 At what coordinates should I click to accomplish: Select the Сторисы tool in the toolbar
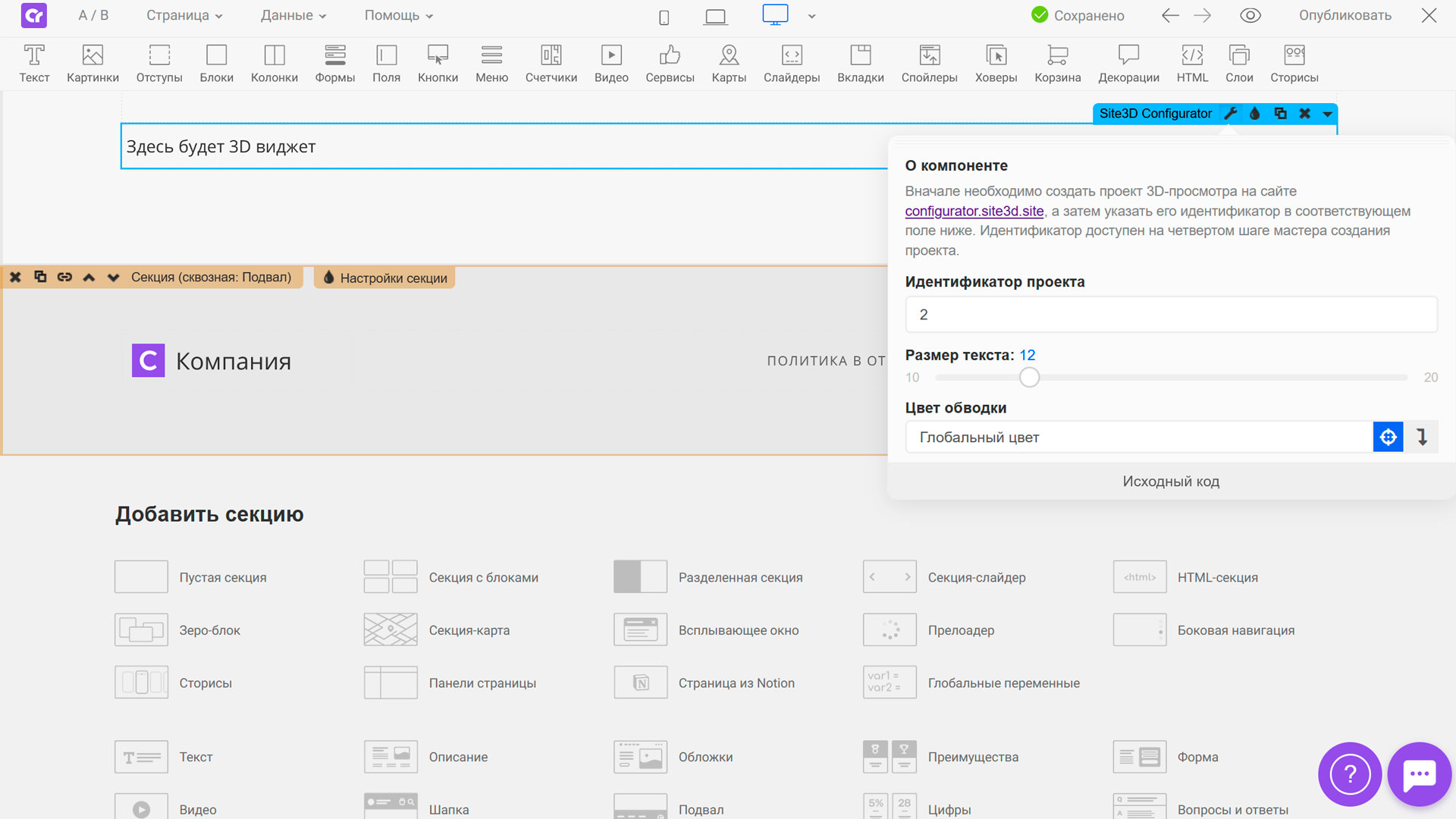(1294, 64)
